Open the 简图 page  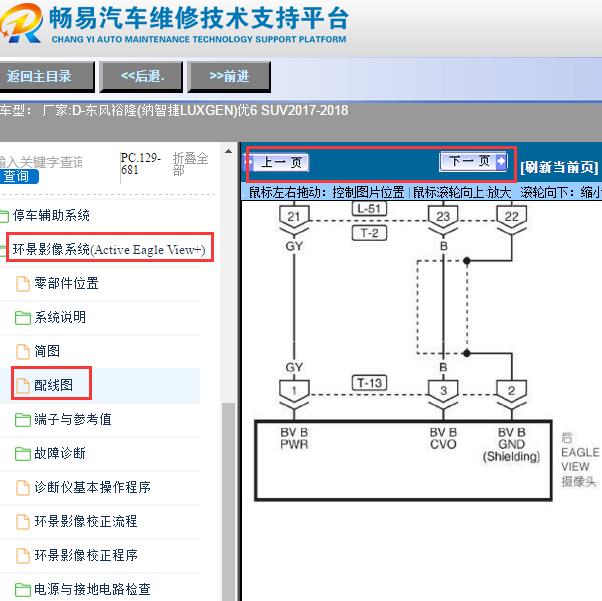click(x=47, y=351)
